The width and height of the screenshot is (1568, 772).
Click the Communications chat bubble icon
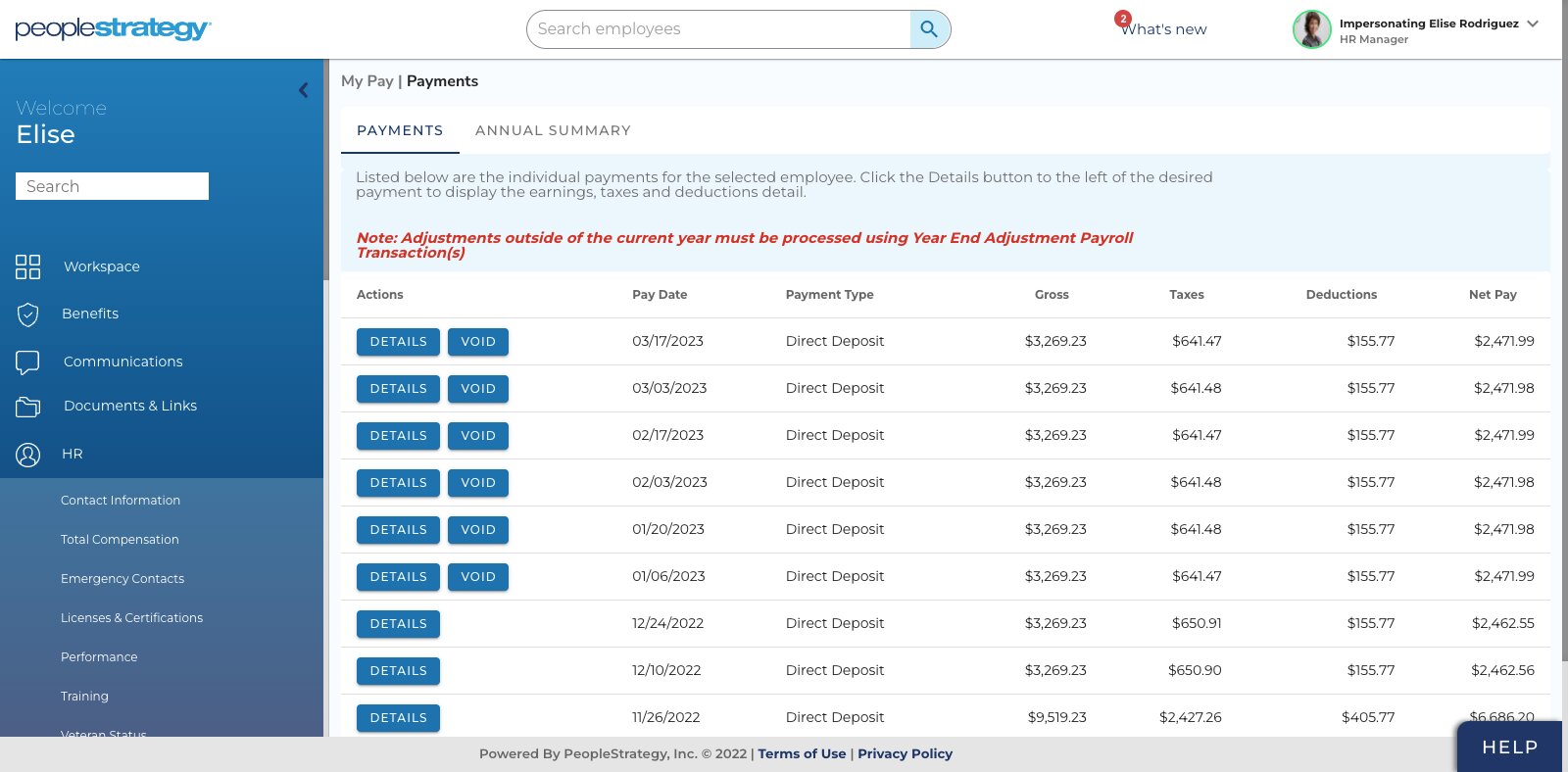pos(28,362)
